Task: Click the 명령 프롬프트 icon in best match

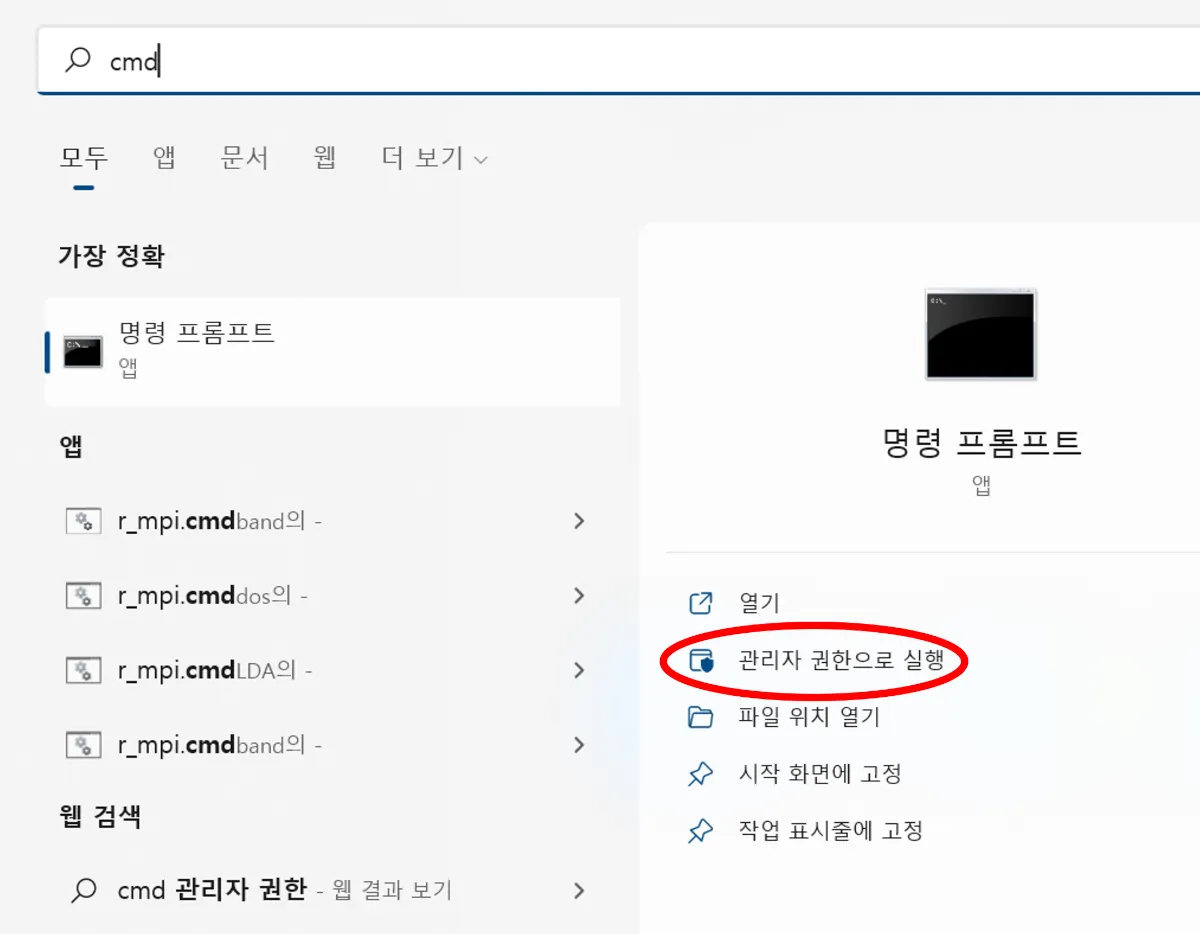Action: 83,352
